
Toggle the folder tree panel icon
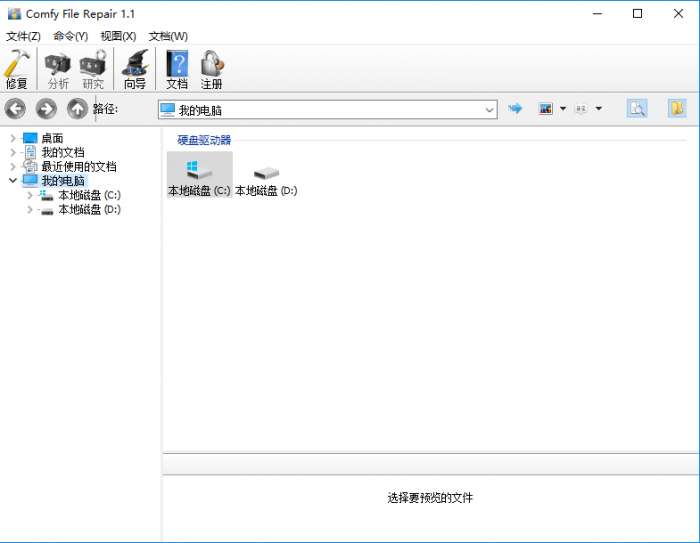click(677, 109)
